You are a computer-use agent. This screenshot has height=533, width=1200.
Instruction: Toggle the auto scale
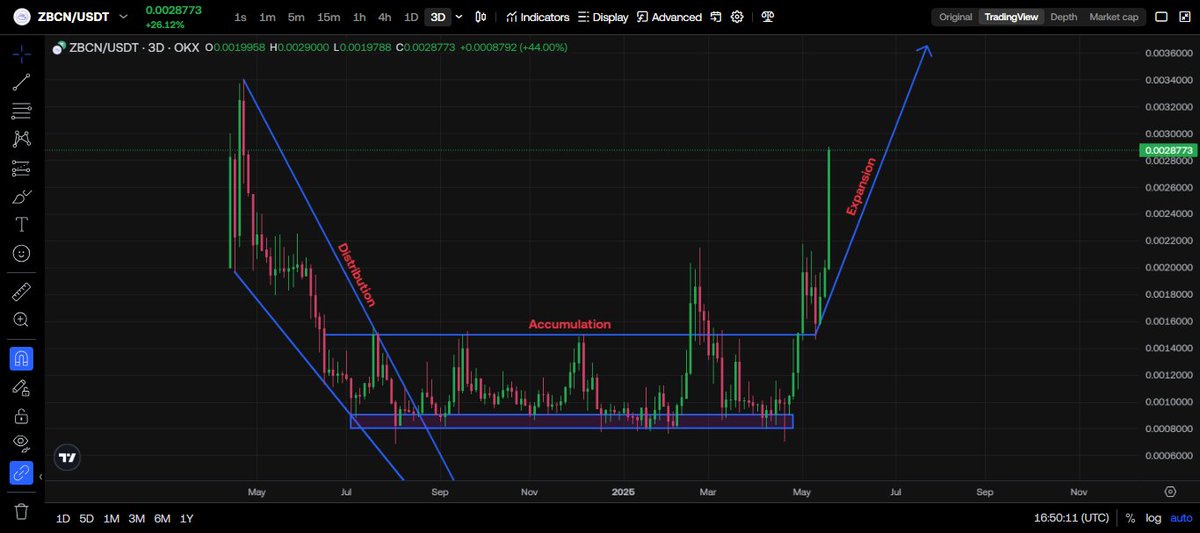pyautogui.click(x=1181, y=518)
